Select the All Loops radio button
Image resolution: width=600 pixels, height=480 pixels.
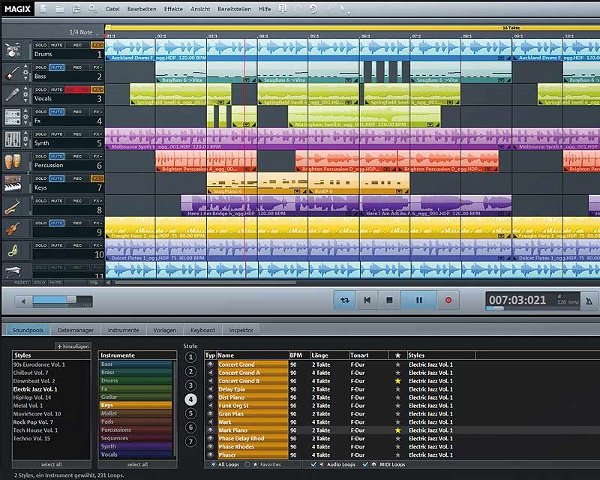[x=213, y=464]
